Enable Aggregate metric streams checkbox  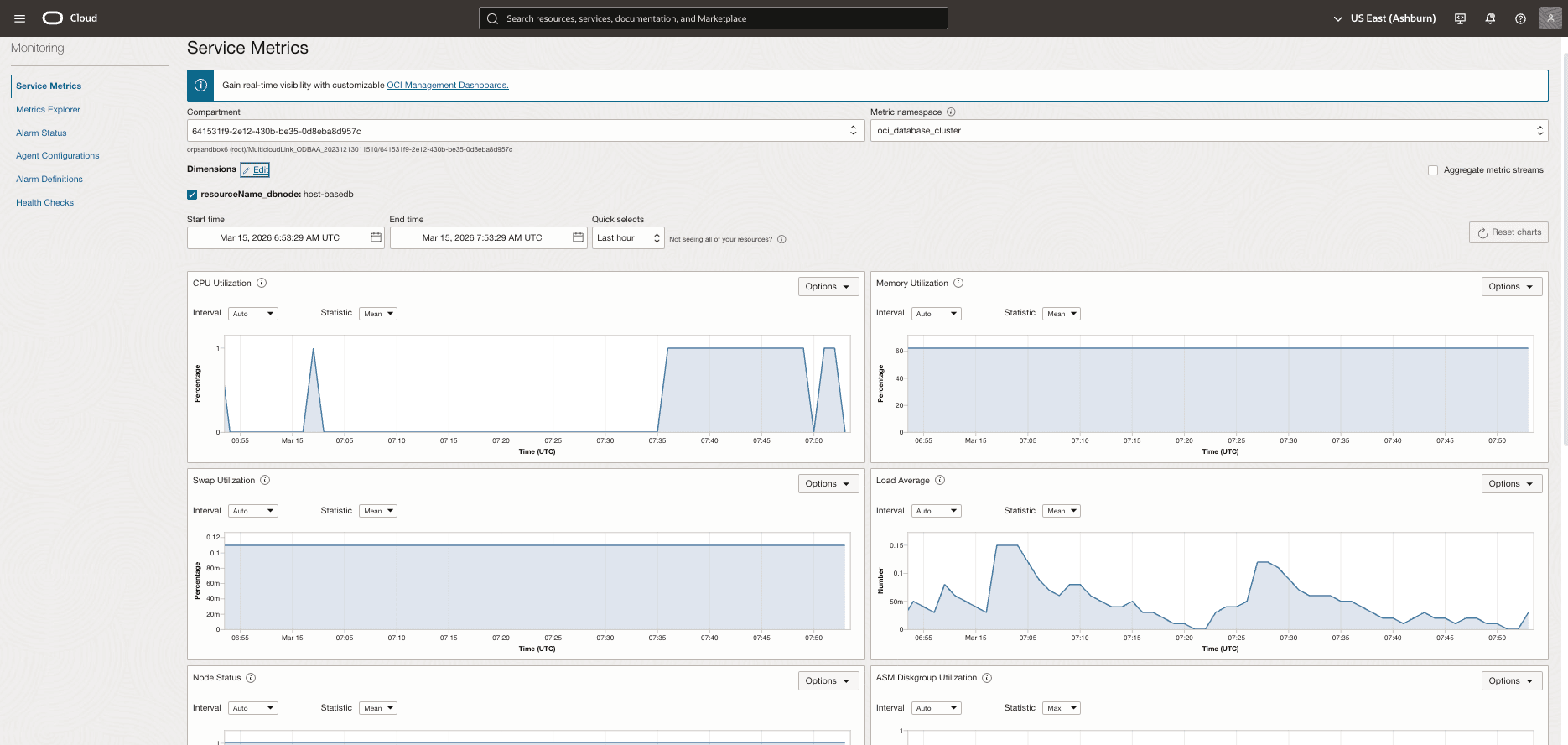coord(1433,170)
